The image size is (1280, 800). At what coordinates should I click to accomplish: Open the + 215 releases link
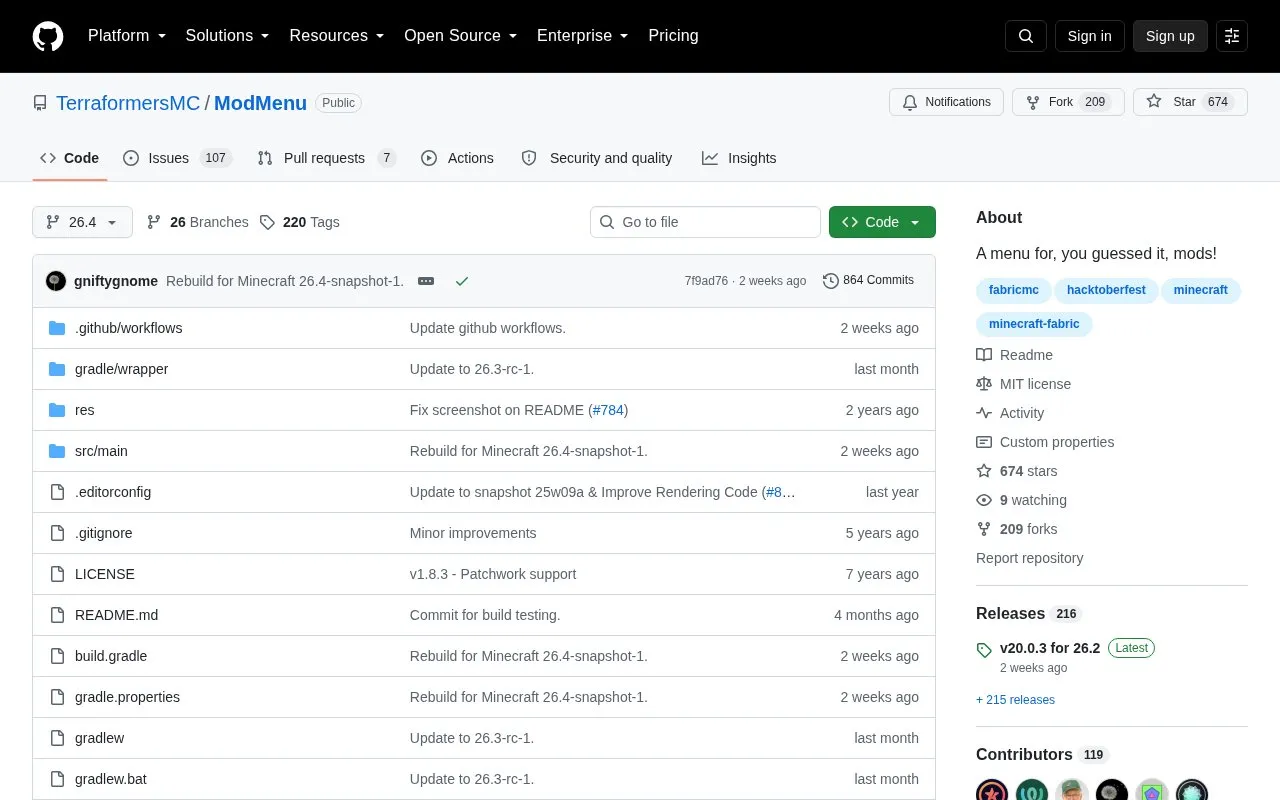point(1015,700)
